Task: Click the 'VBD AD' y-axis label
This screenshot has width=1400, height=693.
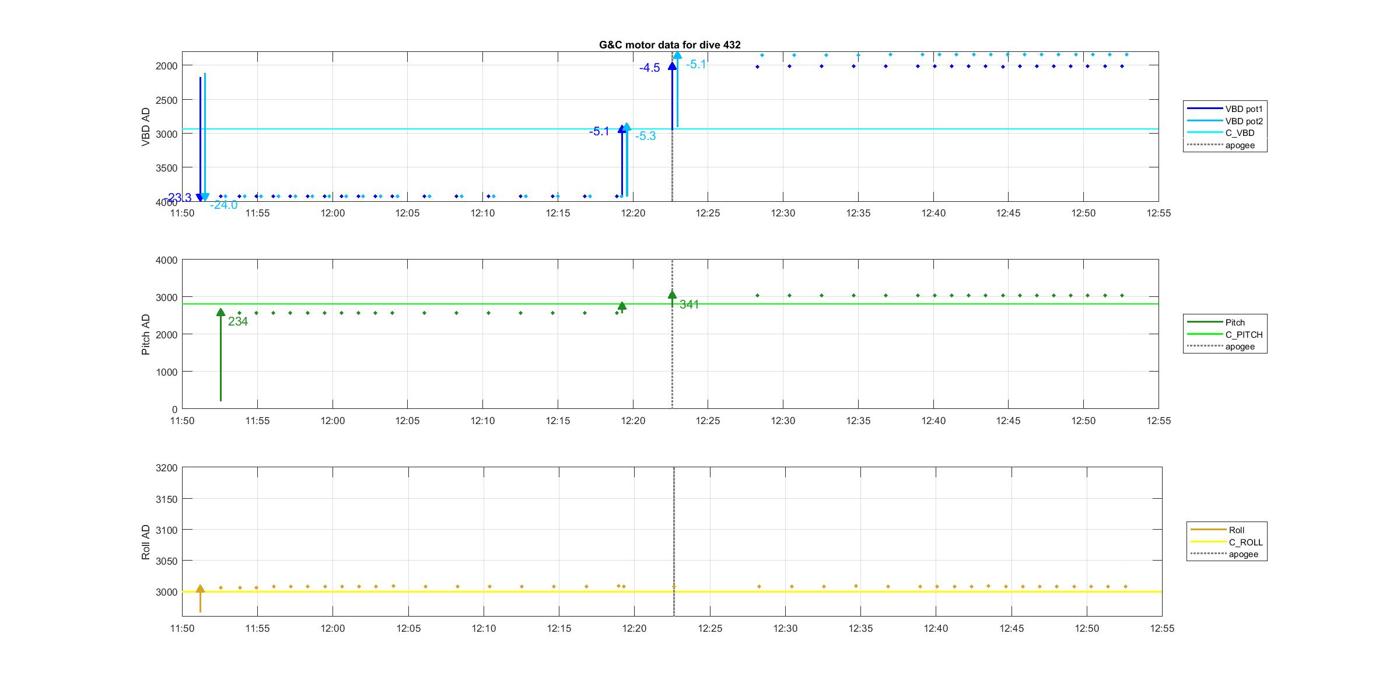Action: [x=146, y=126]
